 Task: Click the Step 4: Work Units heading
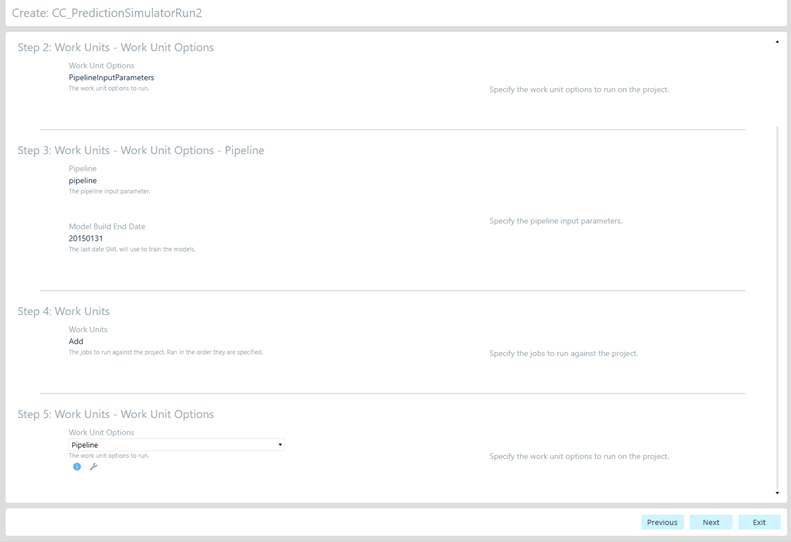pyautogui.click(x=63, y=312)
